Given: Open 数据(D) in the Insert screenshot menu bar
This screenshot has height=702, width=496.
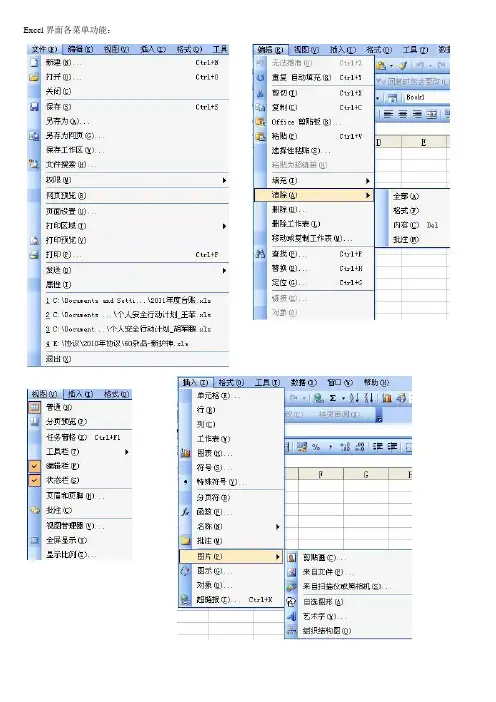Looking at the screenshot, I should 304,383.
